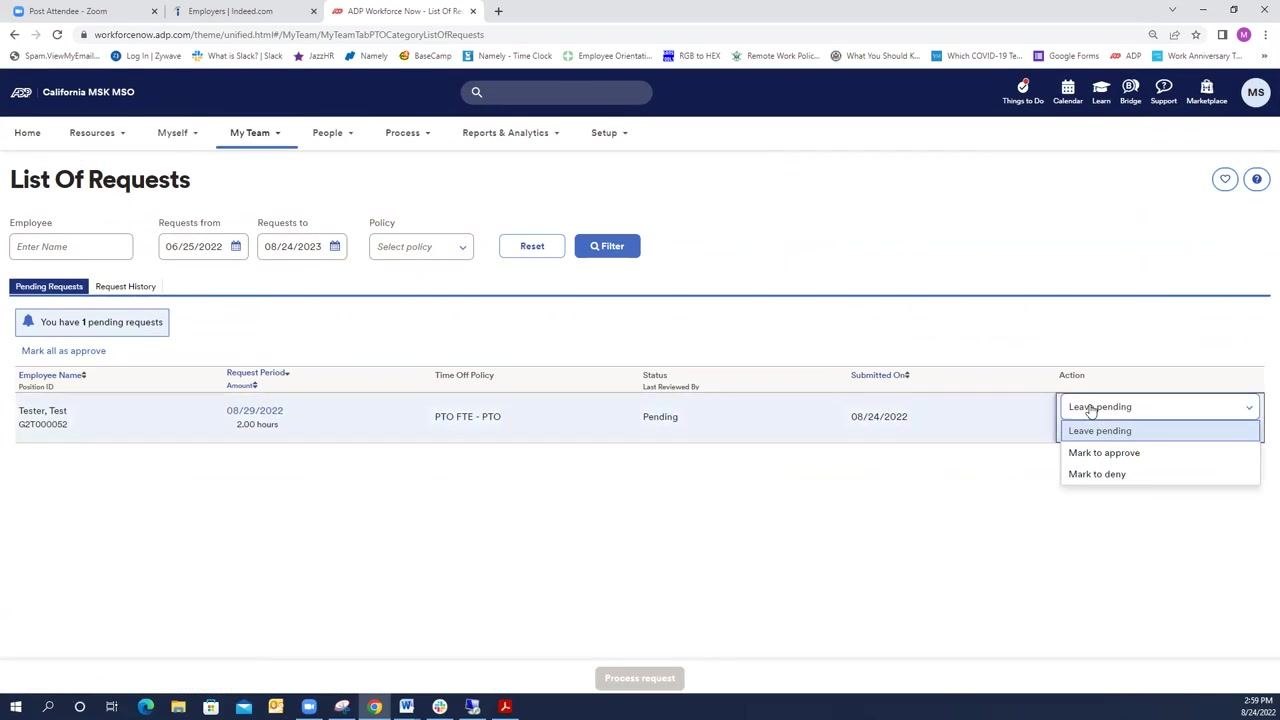The width and height of the screenshot is (1280, 720).
Task: Open a new Chrome tab
Action: [x=498, y=11]
